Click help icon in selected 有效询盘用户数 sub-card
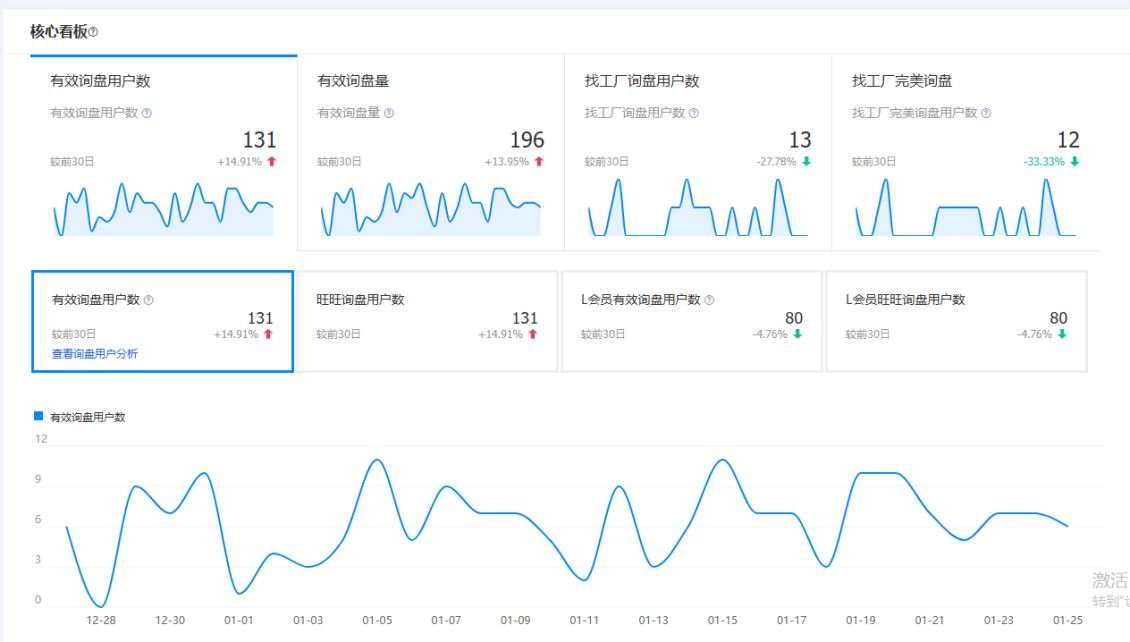The image size is (1130, 642). coord(148,300)
